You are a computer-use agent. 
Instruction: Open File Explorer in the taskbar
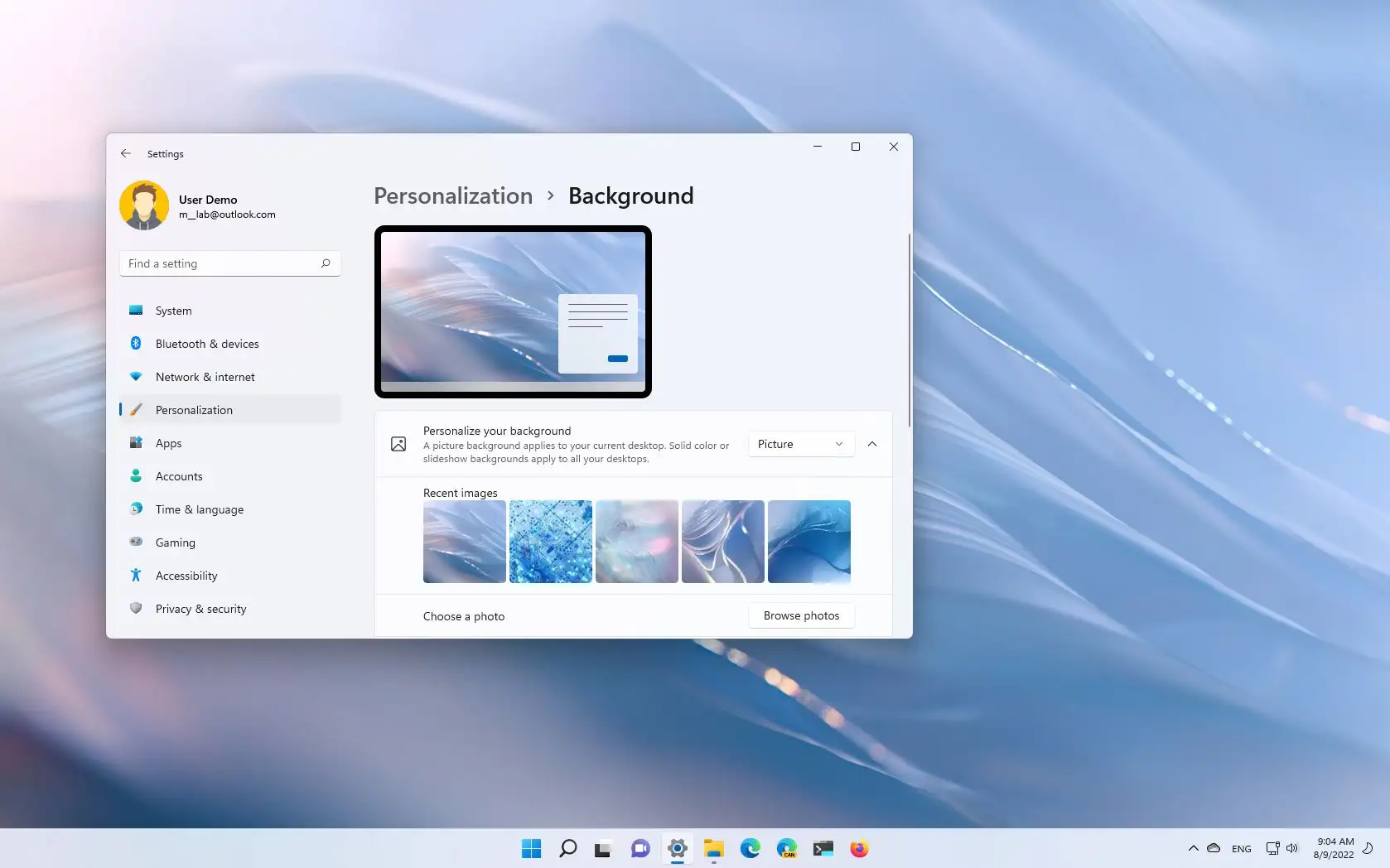[x=713, y=848]
